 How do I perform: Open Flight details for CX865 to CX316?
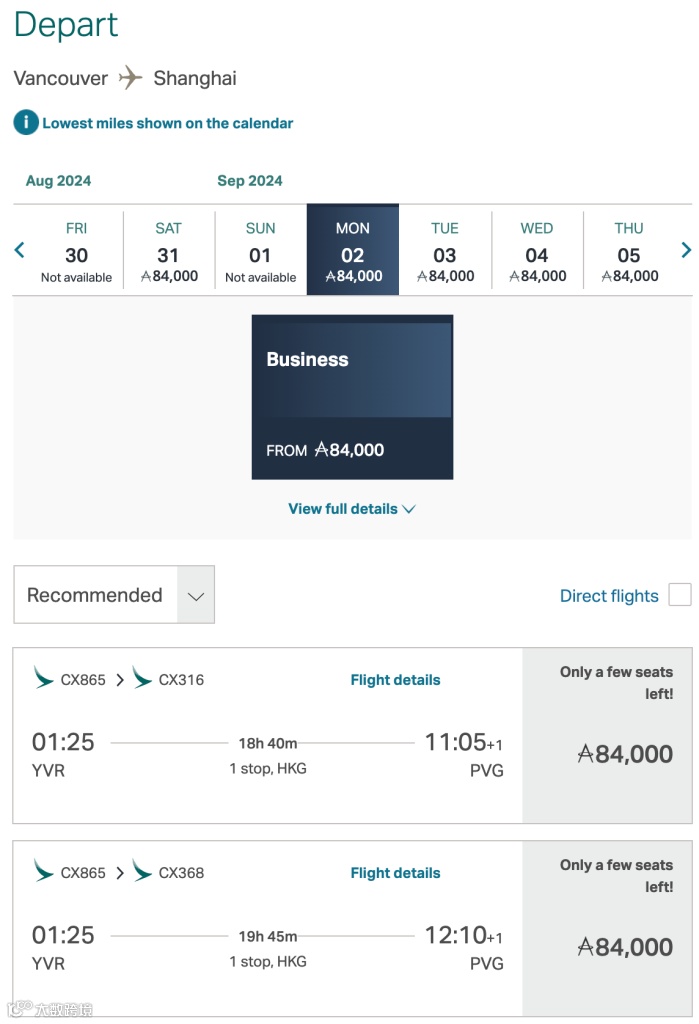395,680
